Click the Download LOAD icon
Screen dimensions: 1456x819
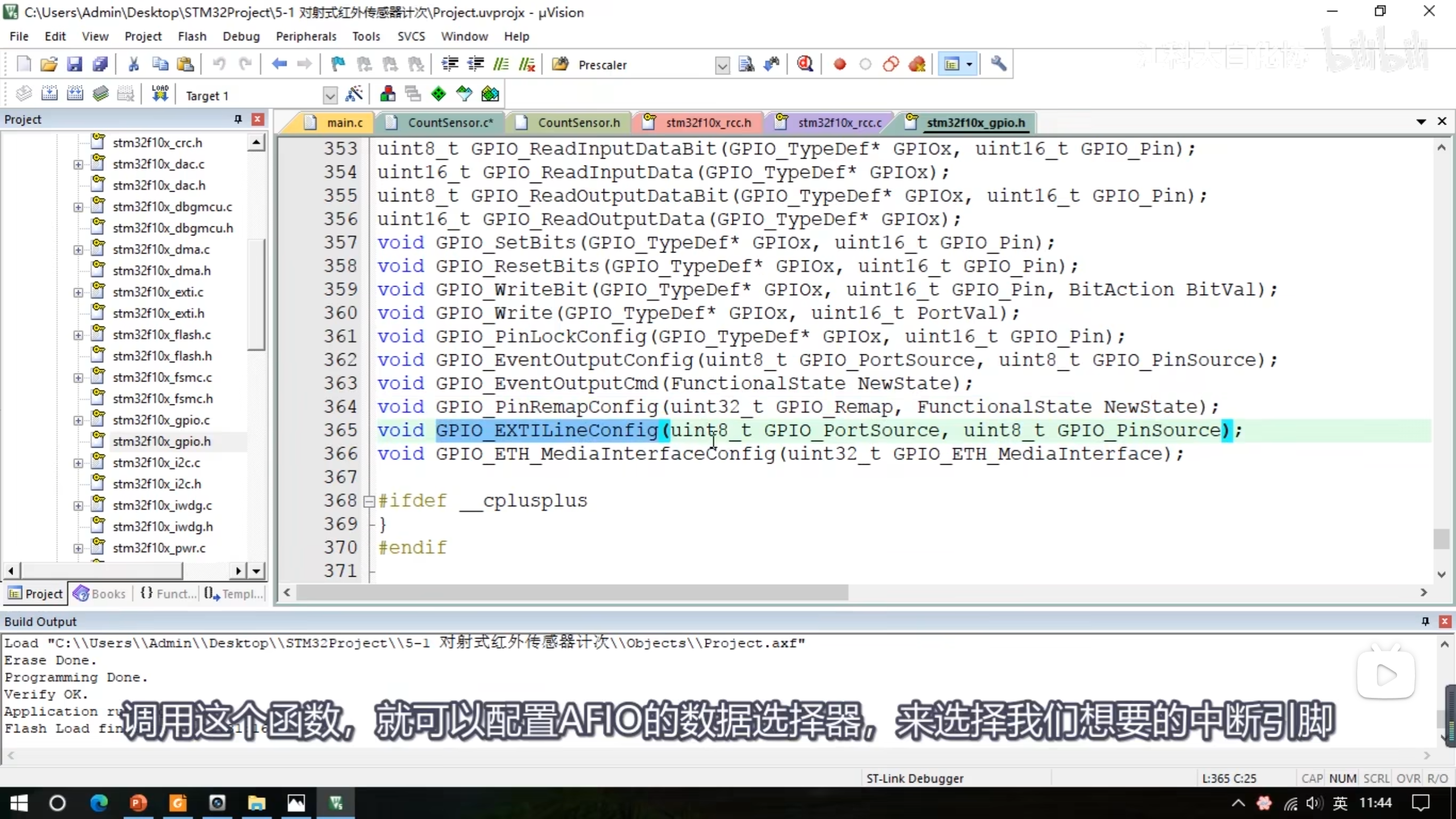160,94
